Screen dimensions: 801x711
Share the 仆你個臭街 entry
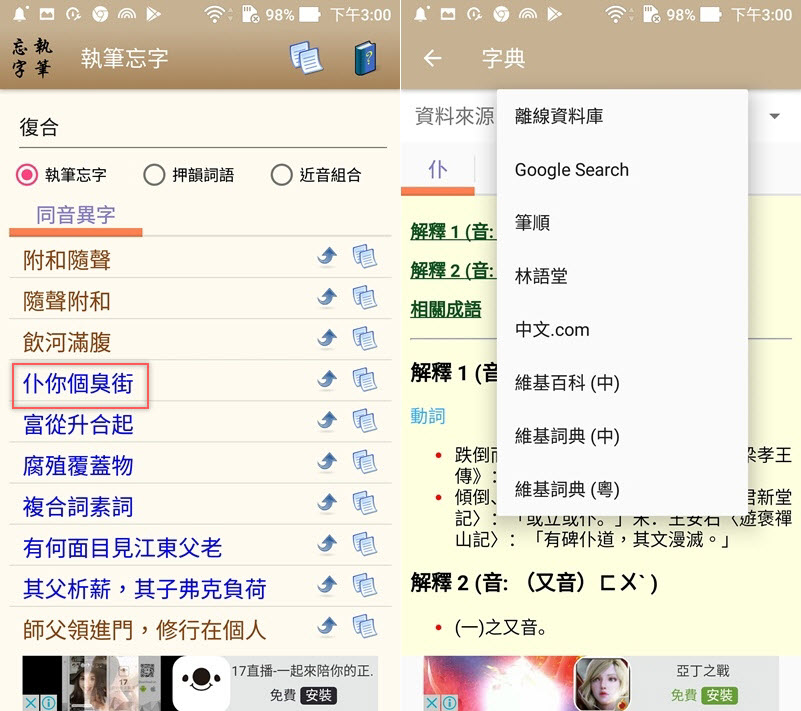pyautogui.click(x=327, y=378)
